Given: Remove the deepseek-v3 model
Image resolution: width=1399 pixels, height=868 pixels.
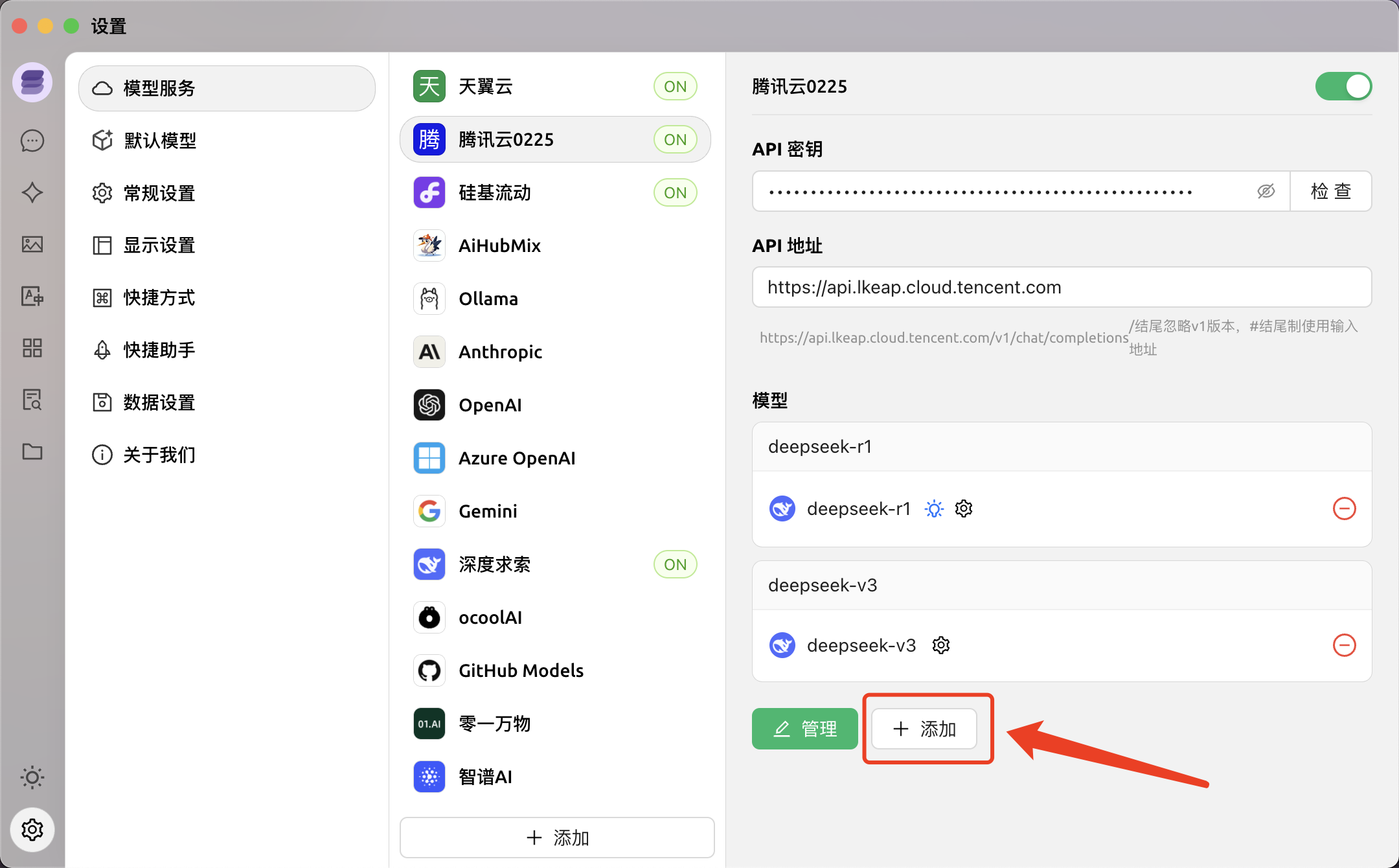Looking at the screenshot, I should coord(1344,645).
